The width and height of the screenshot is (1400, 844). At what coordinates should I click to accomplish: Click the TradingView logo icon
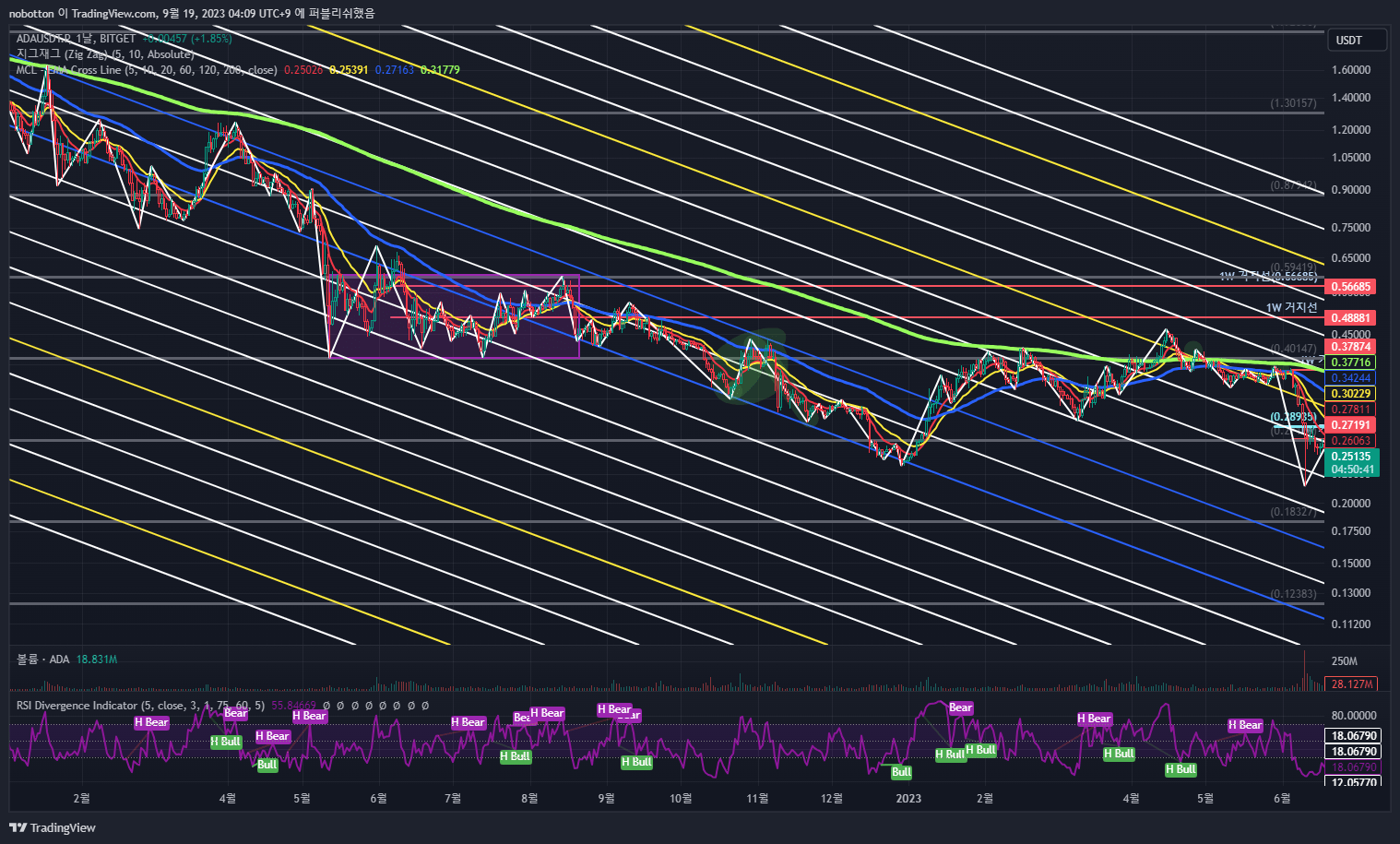[18, 827]
